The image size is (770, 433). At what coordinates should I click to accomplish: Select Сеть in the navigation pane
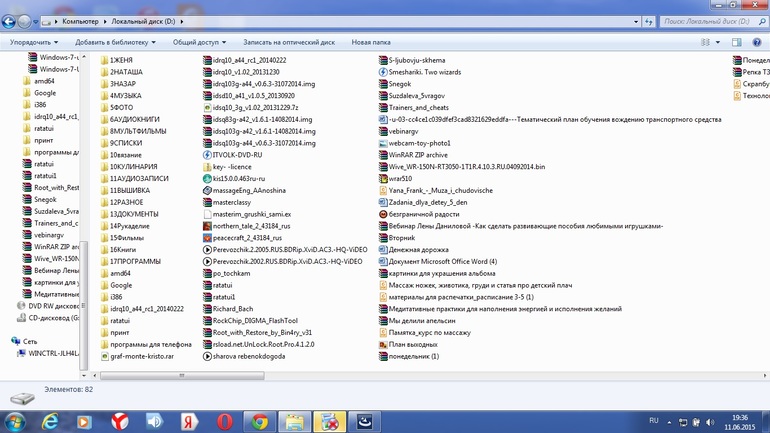click(30, 341)
